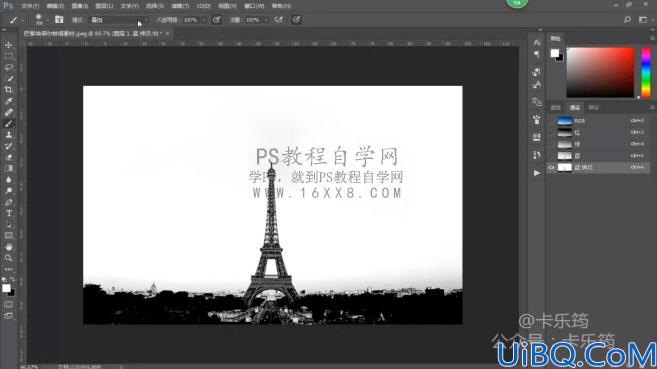Pick a color in the color field
The image size is (657, 369).
tap(600, 72)
